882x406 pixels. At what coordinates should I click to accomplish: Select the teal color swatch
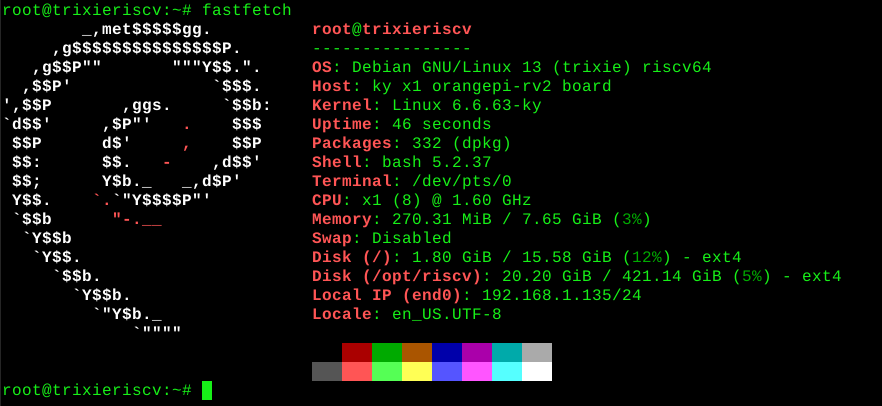coord(507,352)
